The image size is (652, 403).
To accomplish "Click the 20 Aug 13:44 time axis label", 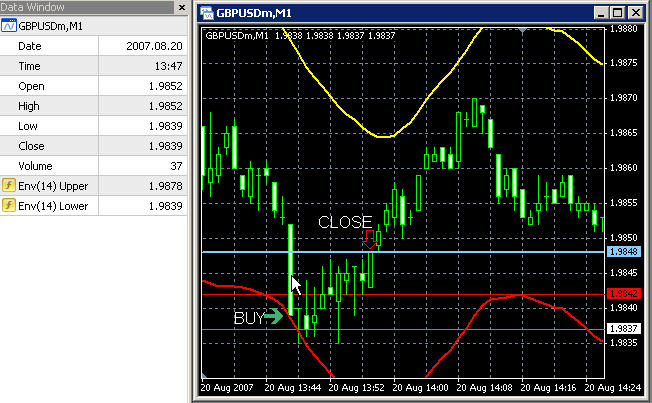I will click(x=292, y=388).
